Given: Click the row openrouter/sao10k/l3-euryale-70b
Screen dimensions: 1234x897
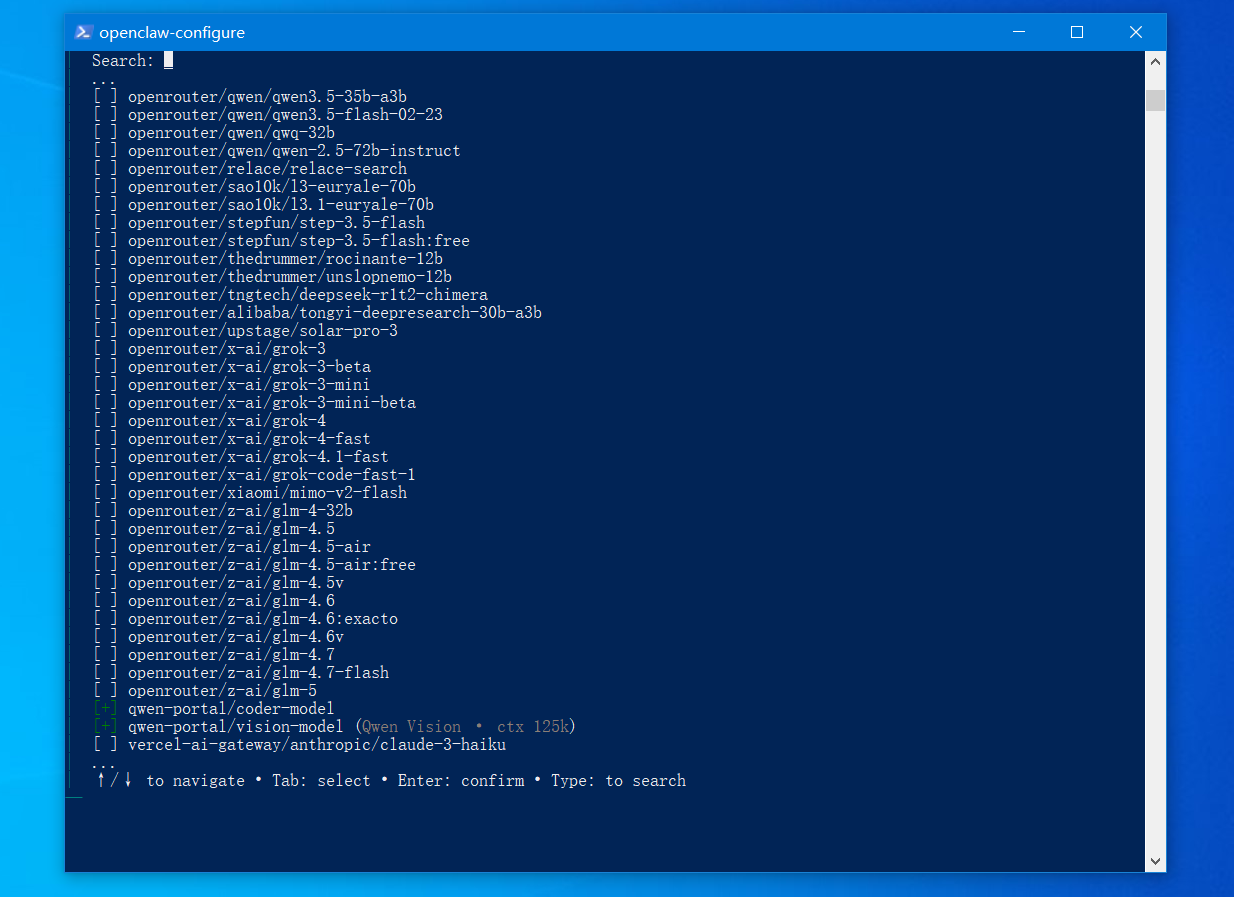Looking at the screenshot, I should click(x=254, y=187).
